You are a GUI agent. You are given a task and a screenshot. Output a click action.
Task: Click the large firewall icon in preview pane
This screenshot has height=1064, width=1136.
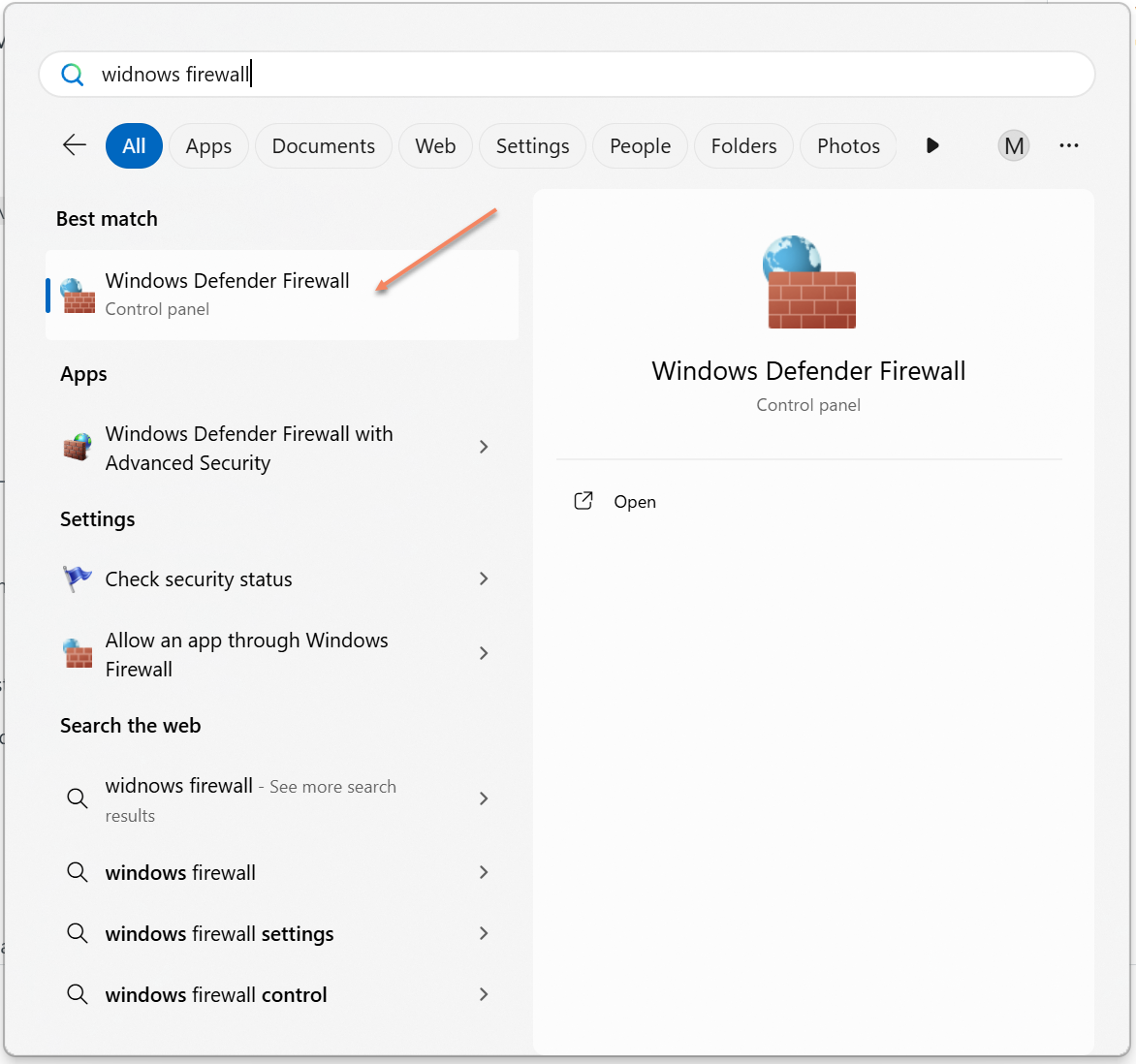point(809,282)
